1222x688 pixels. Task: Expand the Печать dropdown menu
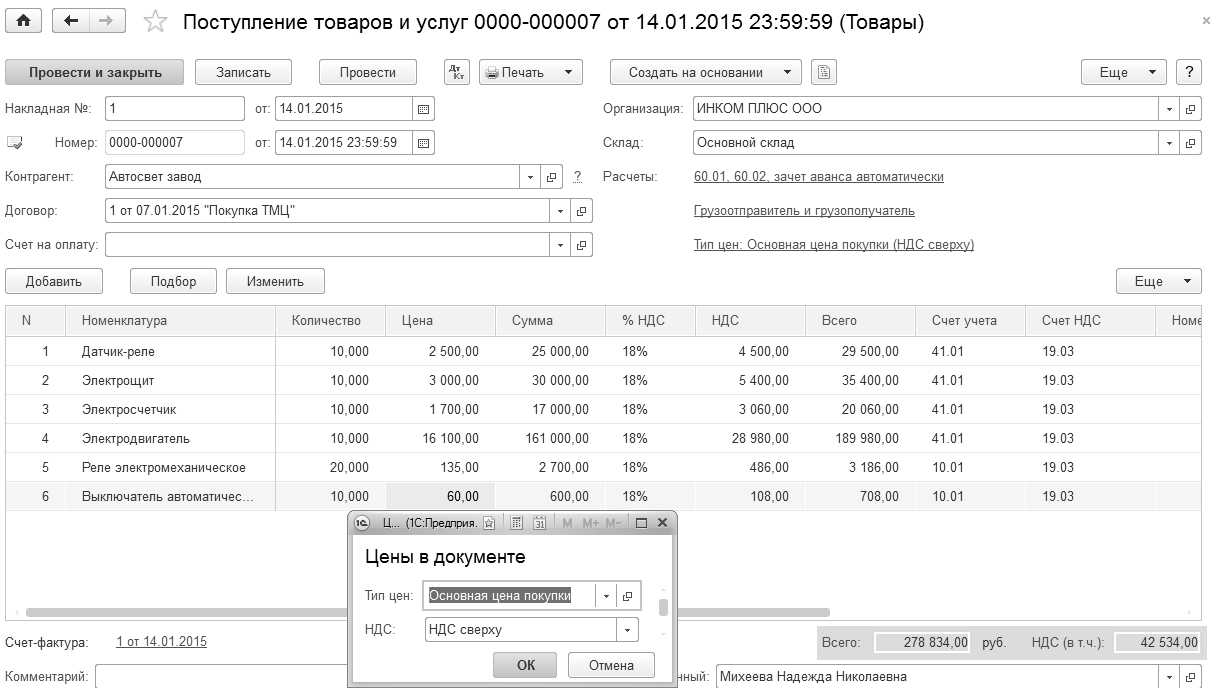pyautogui.click(x=567, y=72)
